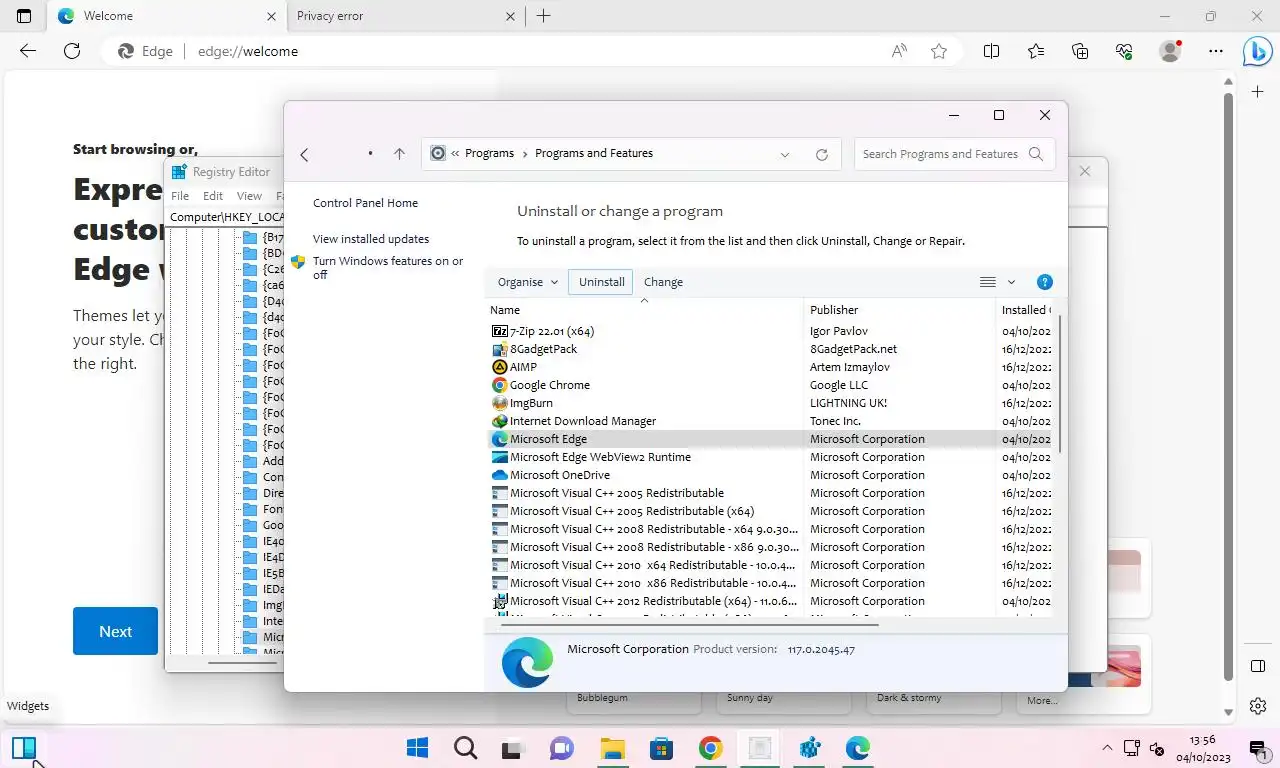Click Uninstall button in toolbar
Viewport: 1280px width, 768px height.
(601, 282)
